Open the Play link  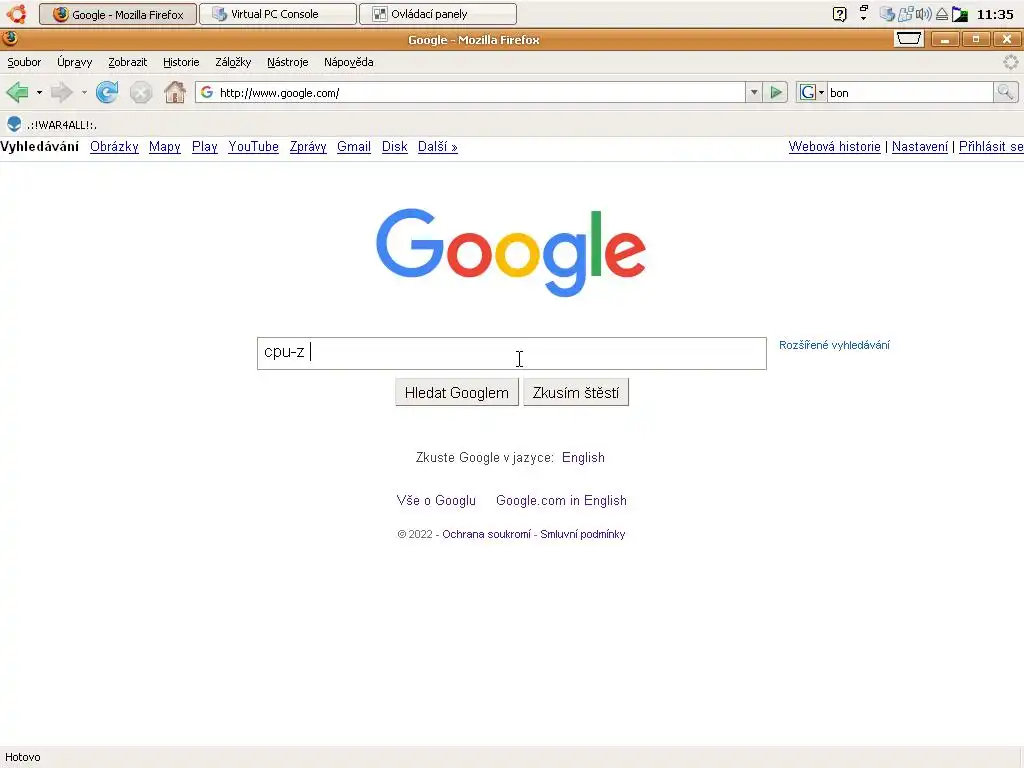tap(204, 146)
